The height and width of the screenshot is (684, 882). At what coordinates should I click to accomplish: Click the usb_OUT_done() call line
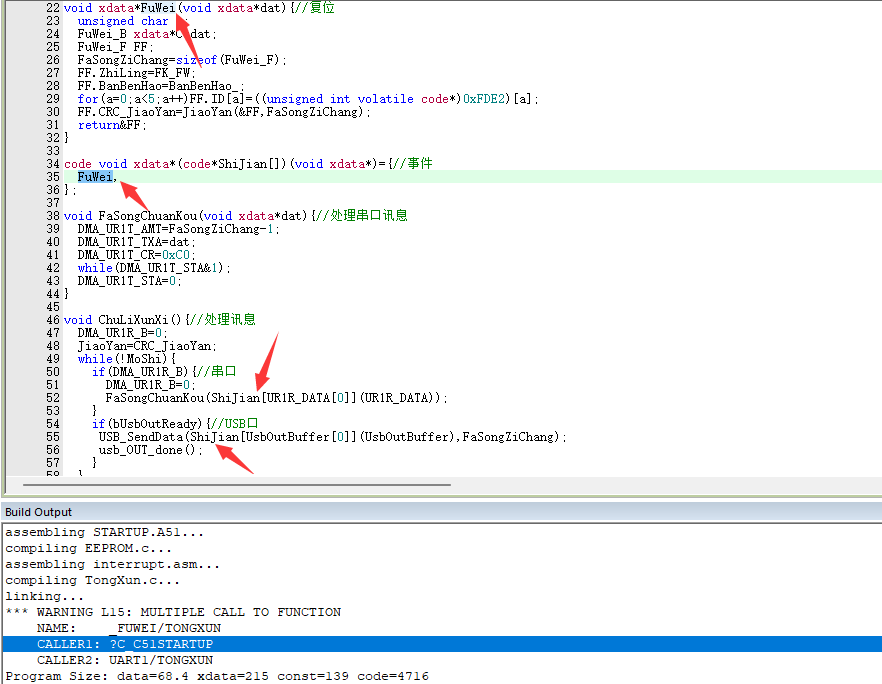(x=150, y=449)
